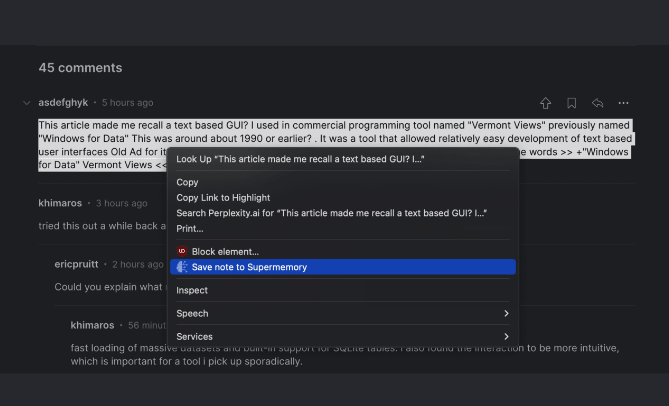Viewport: 669px width, 406px height.
Task: Click the 5 hours ago timestamp
Action: [128, 103]
